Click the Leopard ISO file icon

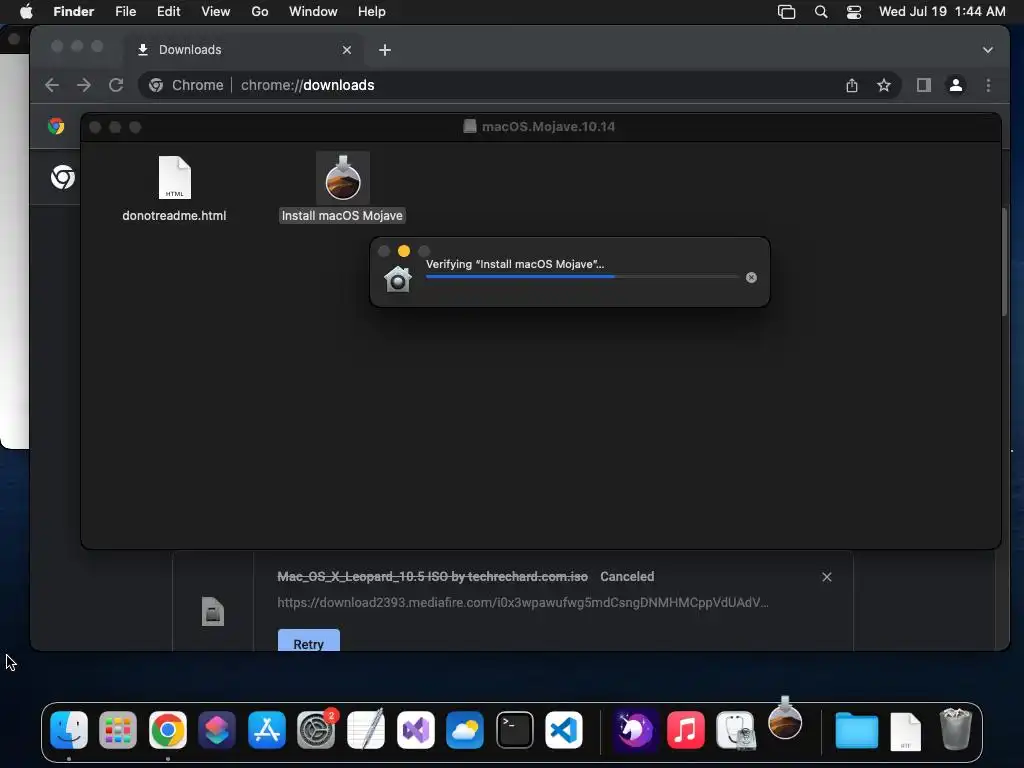[213, 612]
